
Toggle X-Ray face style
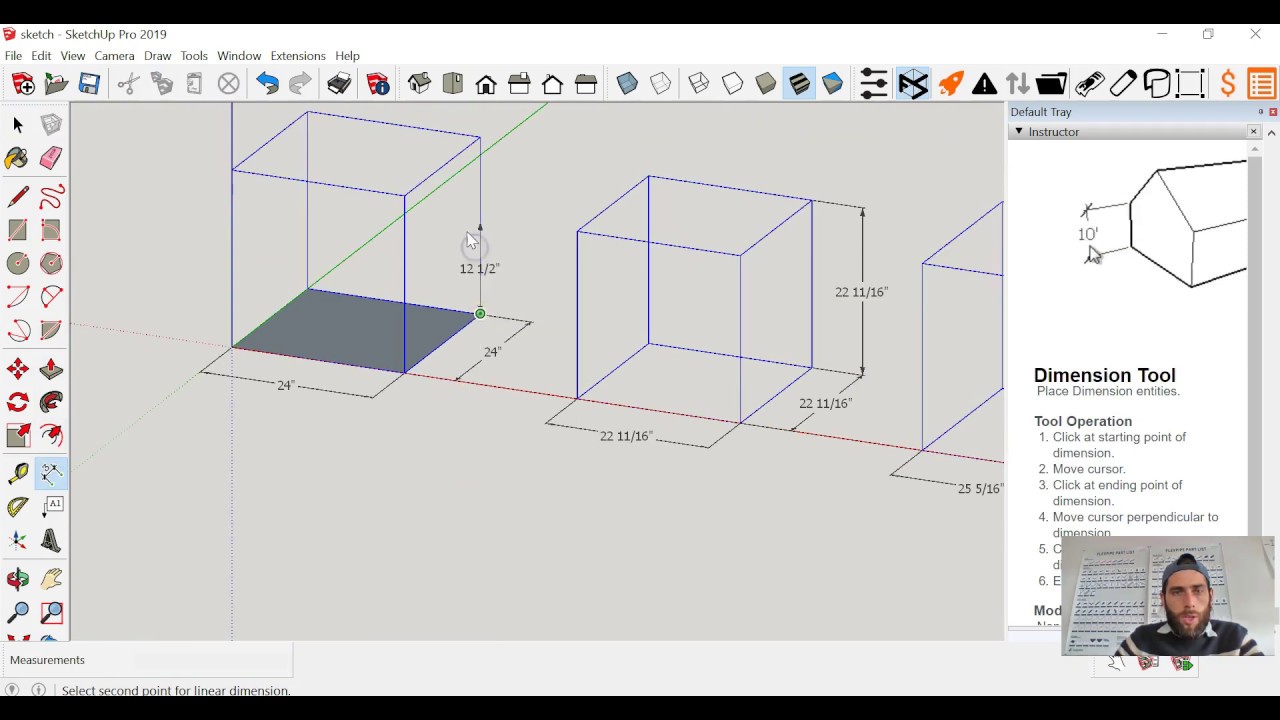point(627,84)
